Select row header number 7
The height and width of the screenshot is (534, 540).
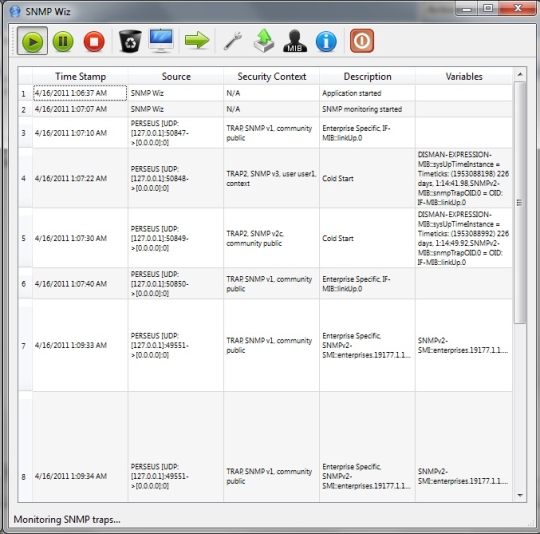(x=24, y=345)
